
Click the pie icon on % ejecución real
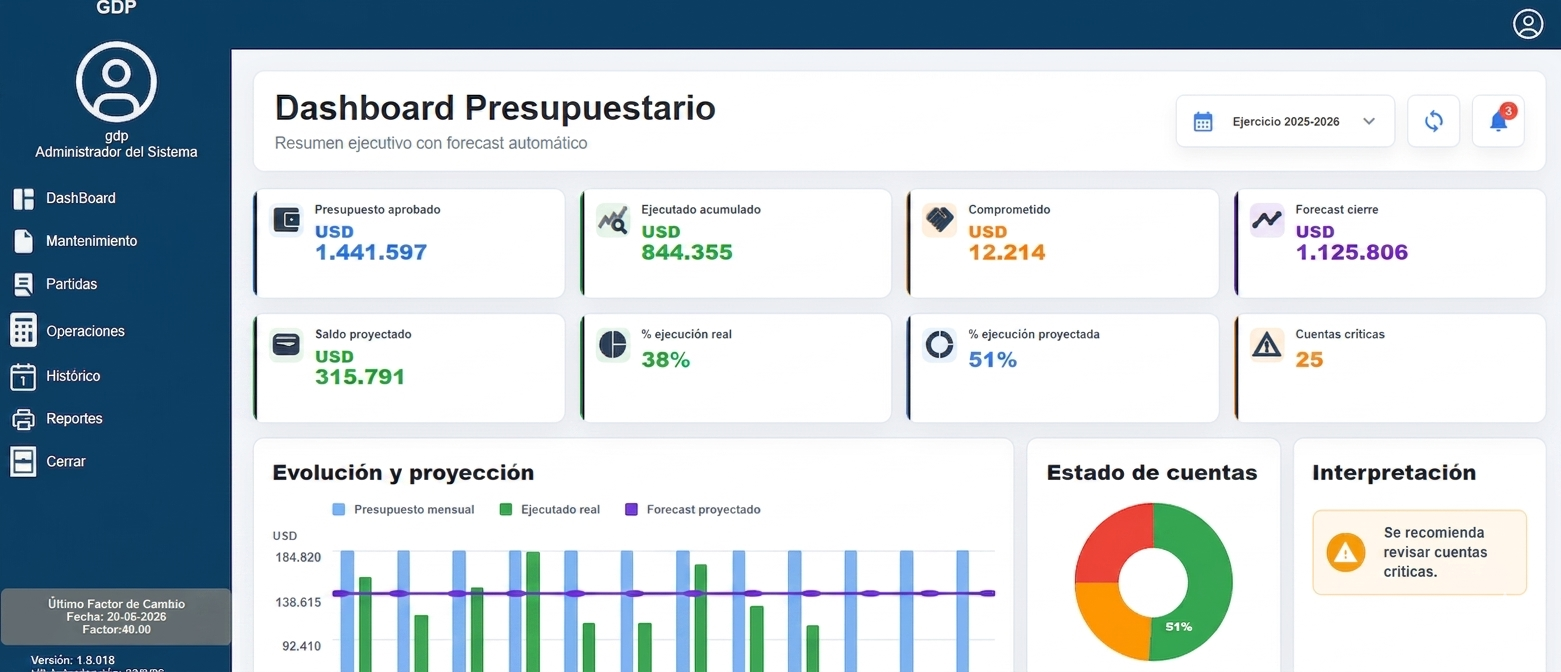point(612,345)
